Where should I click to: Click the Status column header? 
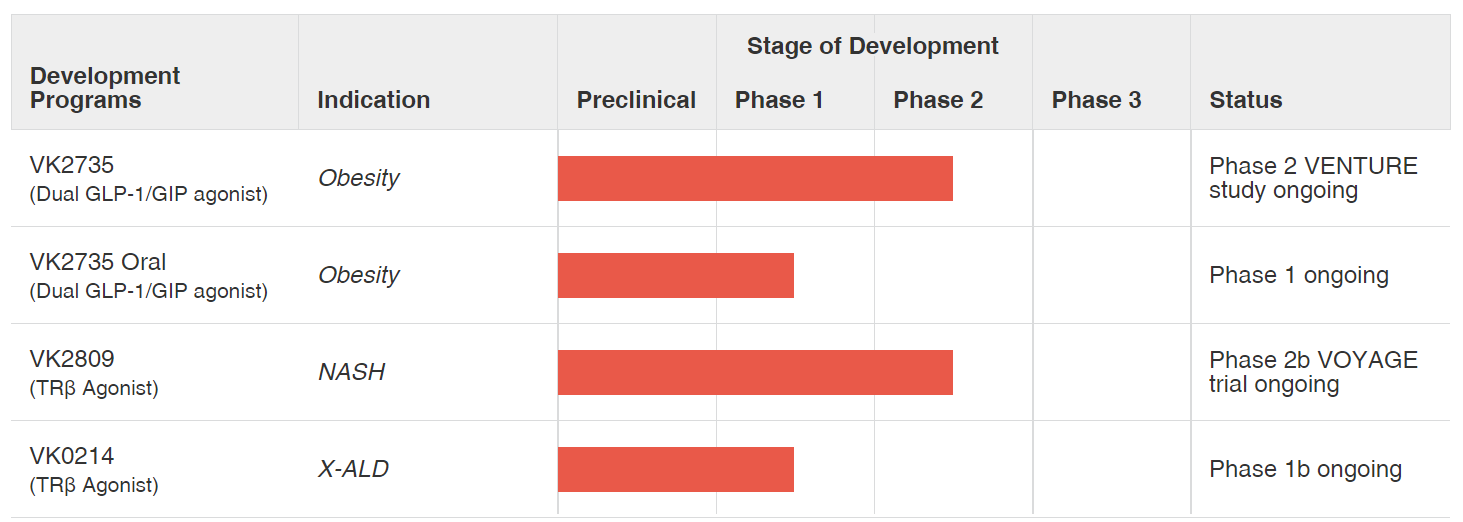coord(1245,100)
